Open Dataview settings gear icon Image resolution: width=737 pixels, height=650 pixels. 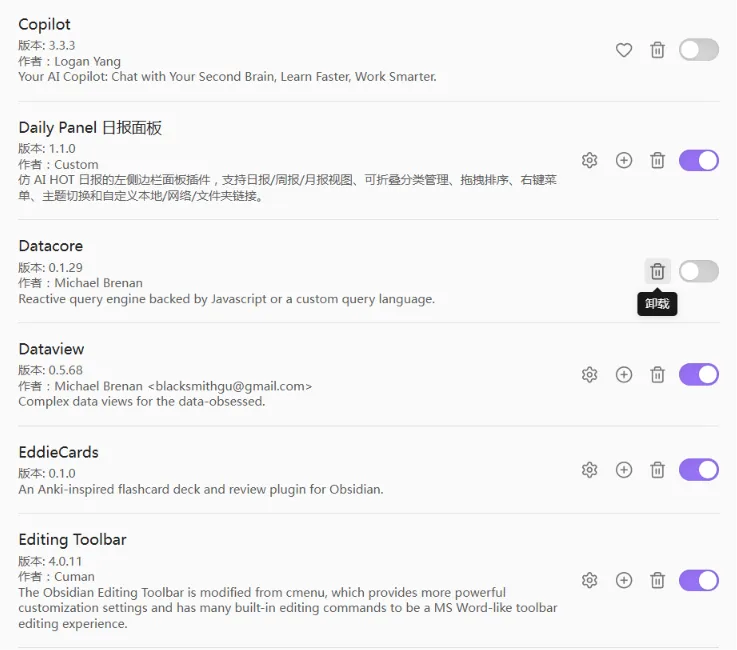589,375
